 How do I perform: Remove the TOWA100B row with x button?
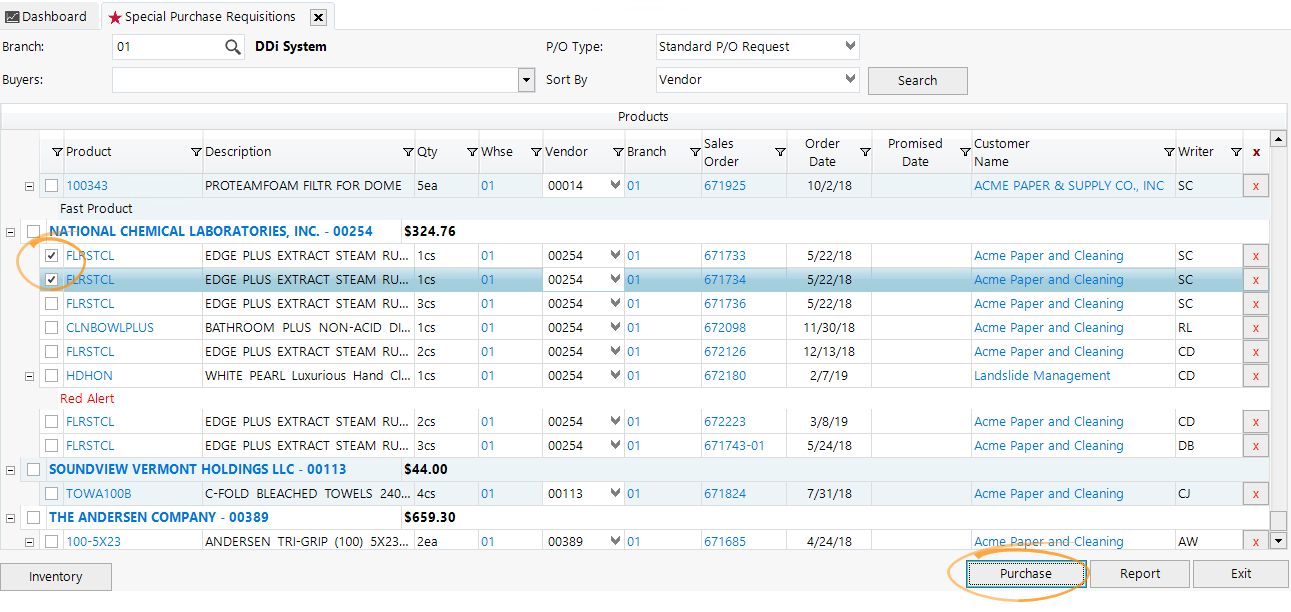(1255, 494)
